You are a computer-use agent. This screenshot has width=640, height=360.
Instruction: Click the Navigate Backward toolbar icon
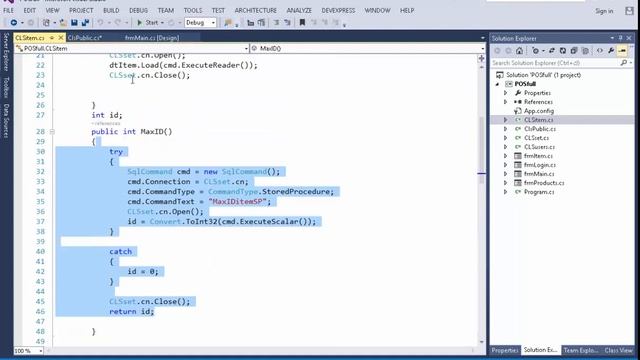[x=13, y=23]
